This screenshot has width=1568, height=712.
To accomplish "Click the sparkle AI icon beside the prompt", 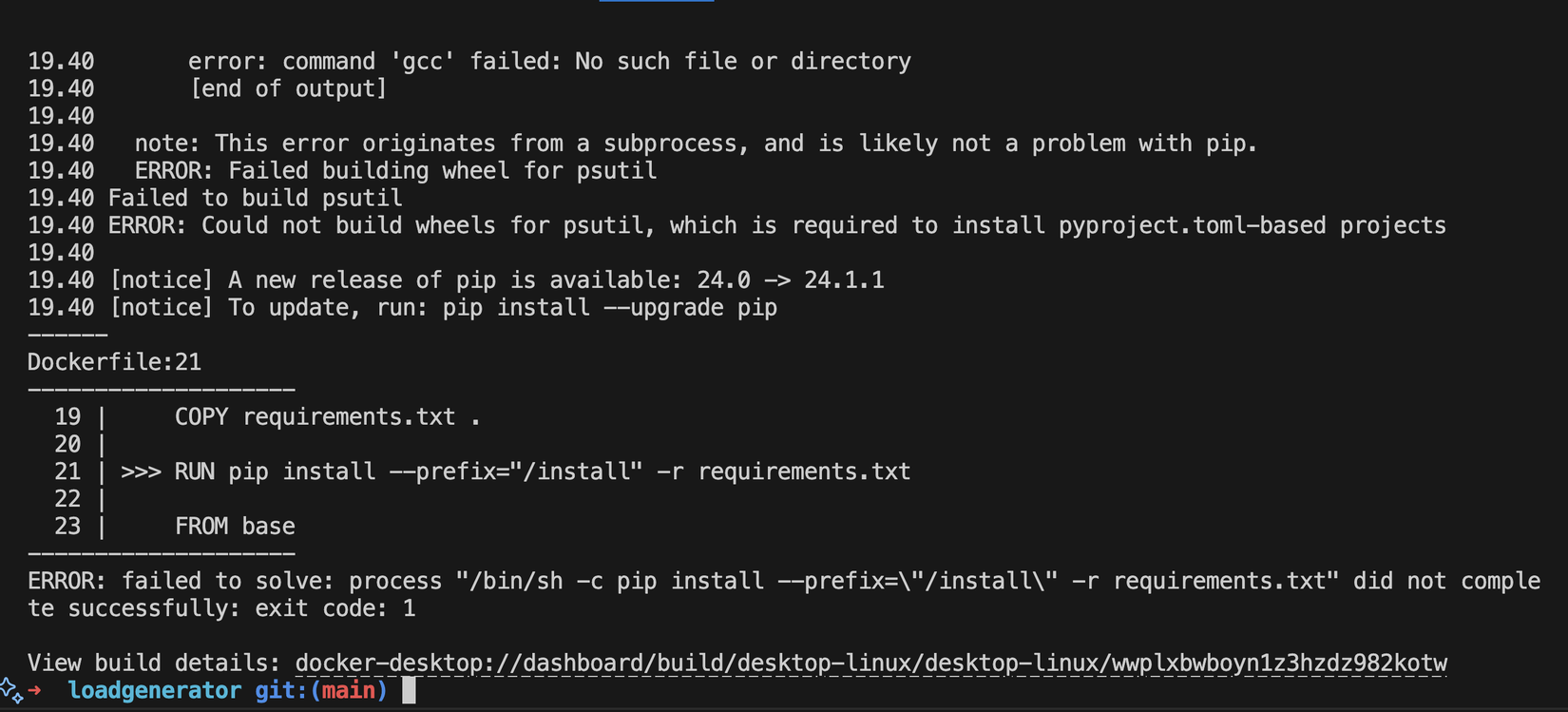I will [x=11, y=691].
